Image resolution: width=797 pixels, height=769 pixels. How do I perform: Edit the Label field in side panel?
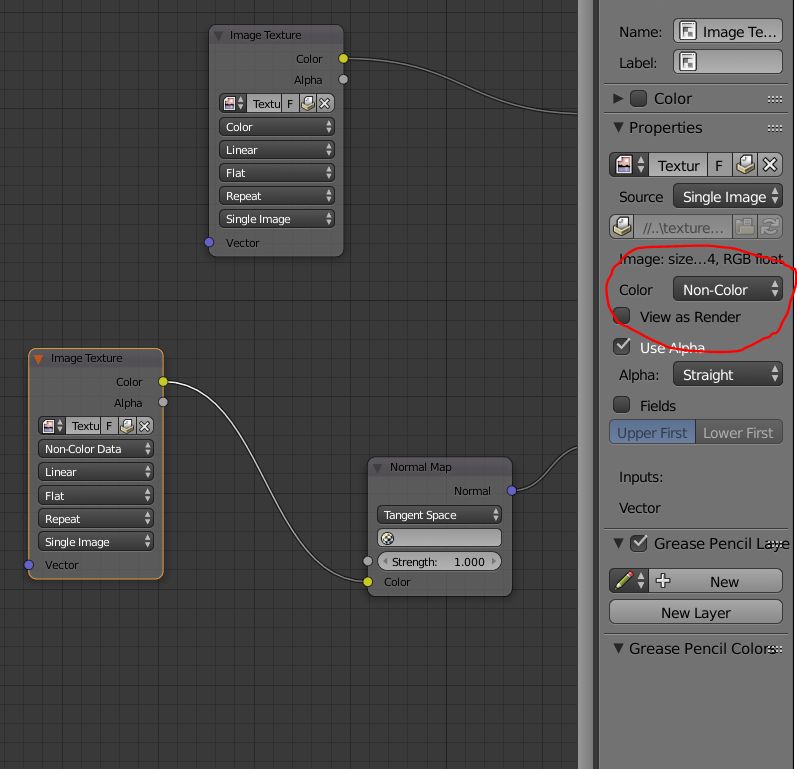728,62
